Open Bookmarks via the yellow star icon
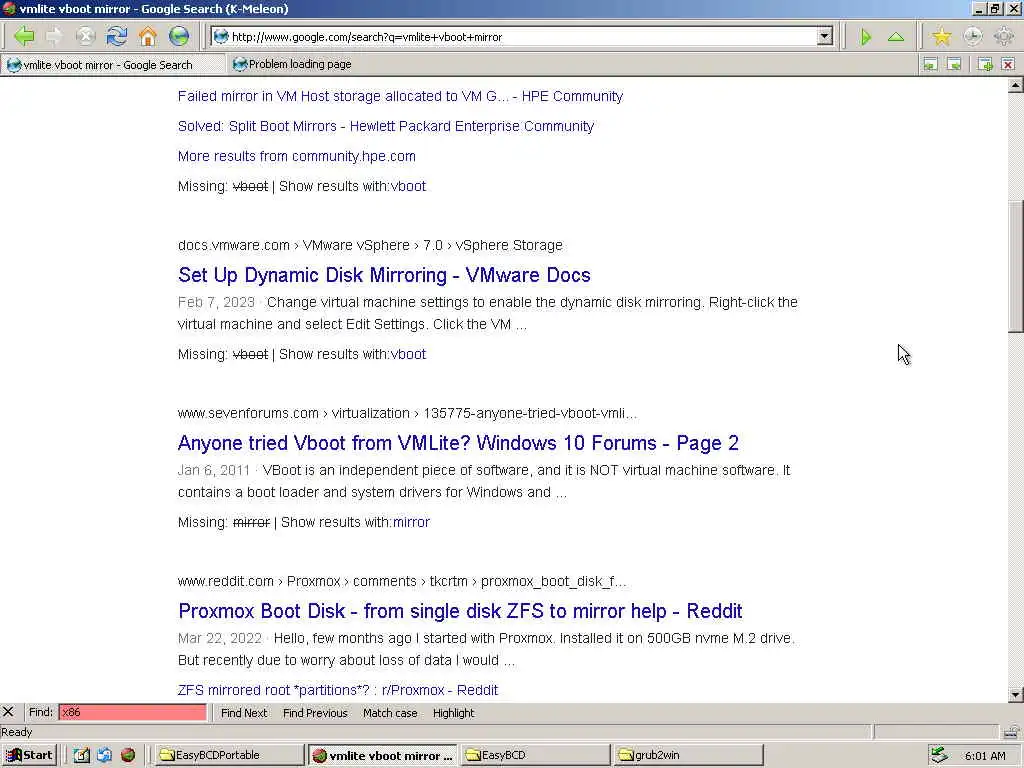This screenshot has width=1024, height=768. click(942, 37)
